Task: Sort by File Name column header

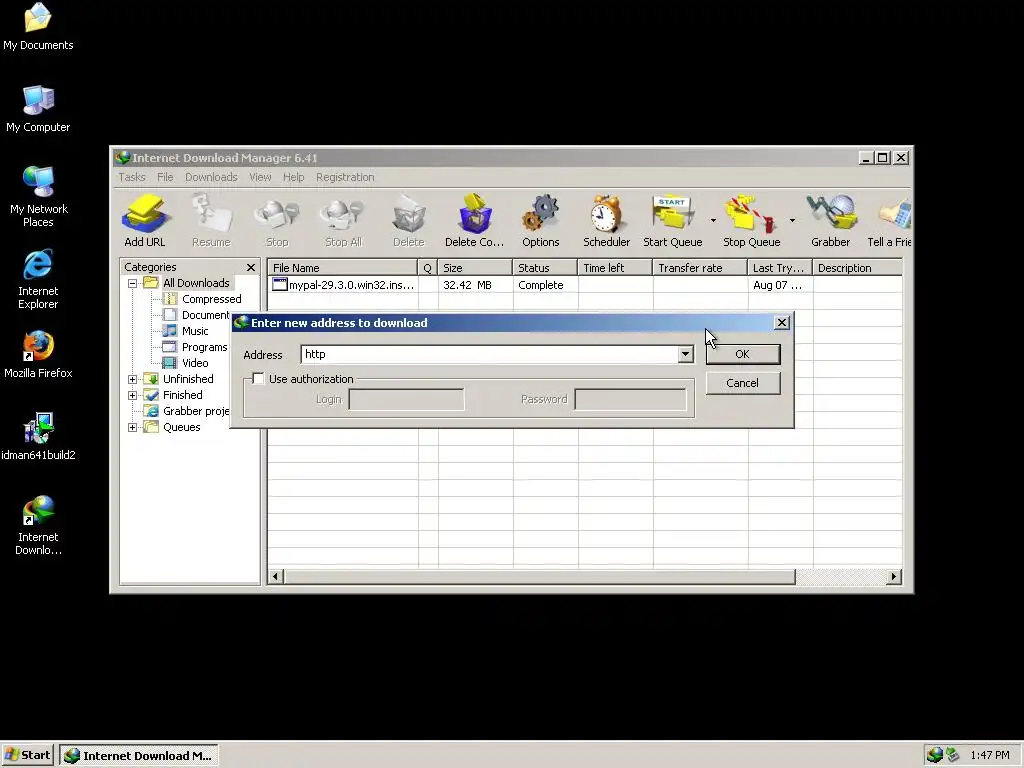Action: click(x=343, y=268)
